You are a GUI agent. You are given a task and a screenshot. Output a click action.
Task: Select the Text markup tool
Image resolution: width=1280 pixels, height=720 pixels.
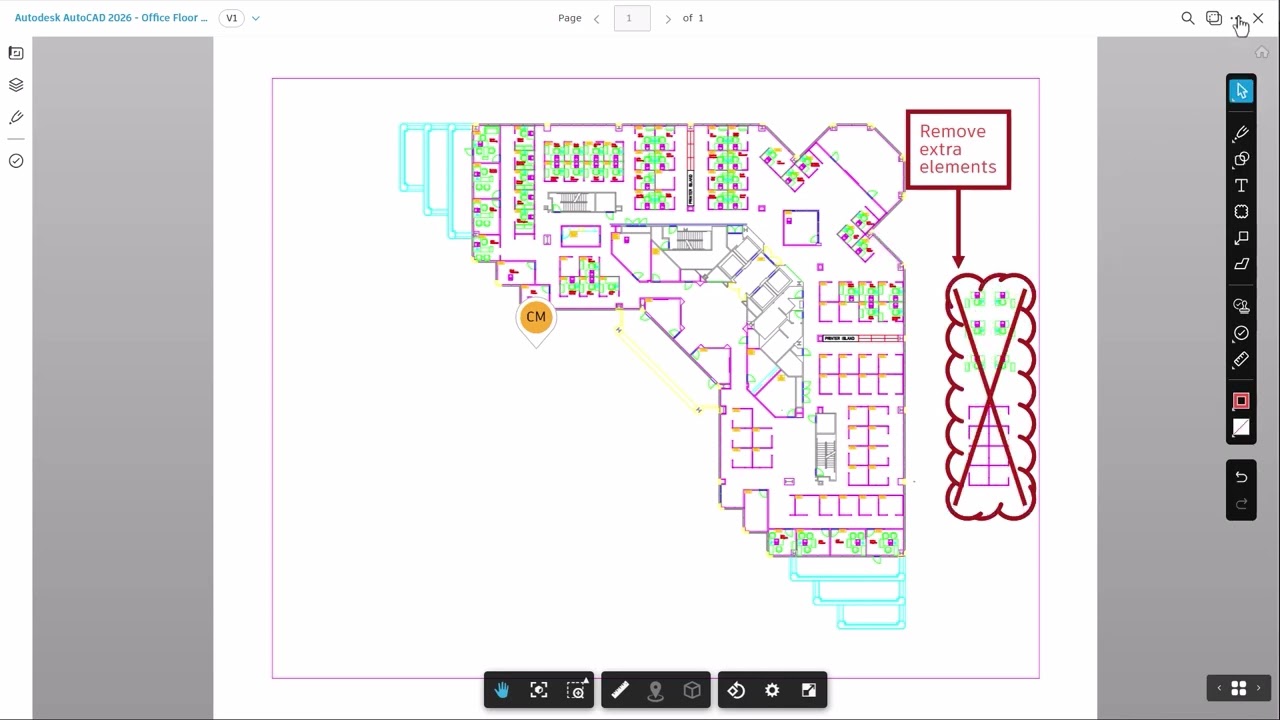click(x=1241, y=186)
